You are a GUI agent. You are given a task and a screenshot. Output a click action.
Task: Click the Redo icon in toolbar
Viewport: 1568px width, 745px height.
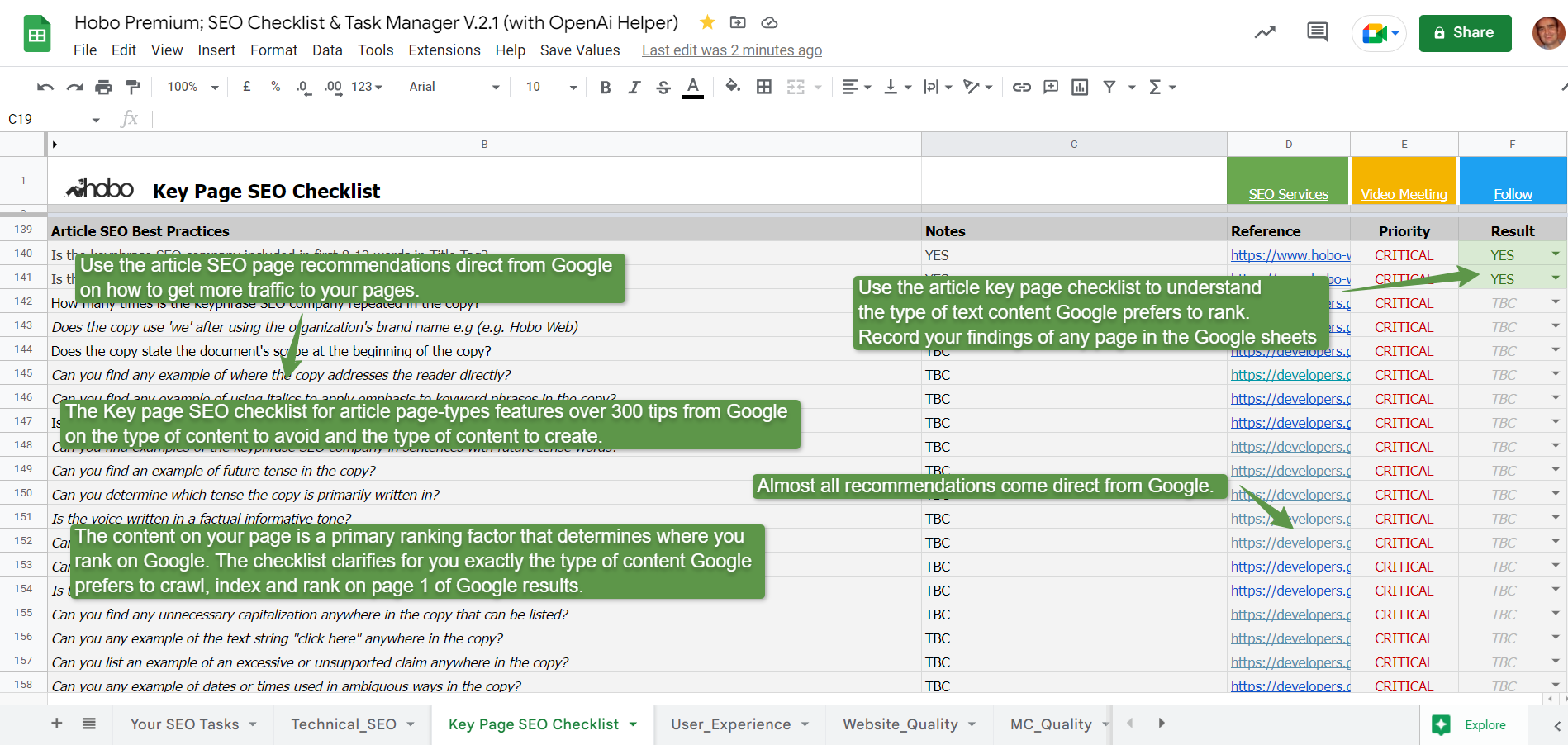pos(74,87)
